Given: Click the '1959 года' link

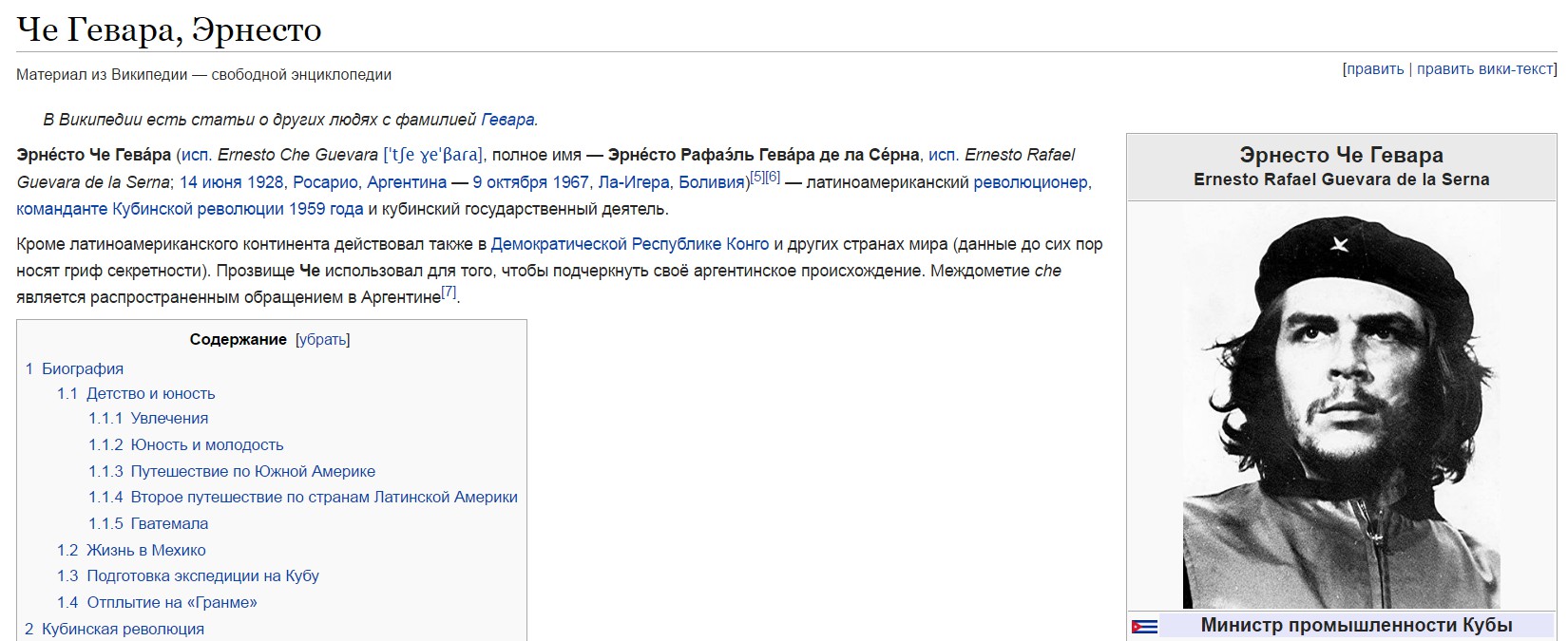Looking at the screenshot, I should [326, 209].
